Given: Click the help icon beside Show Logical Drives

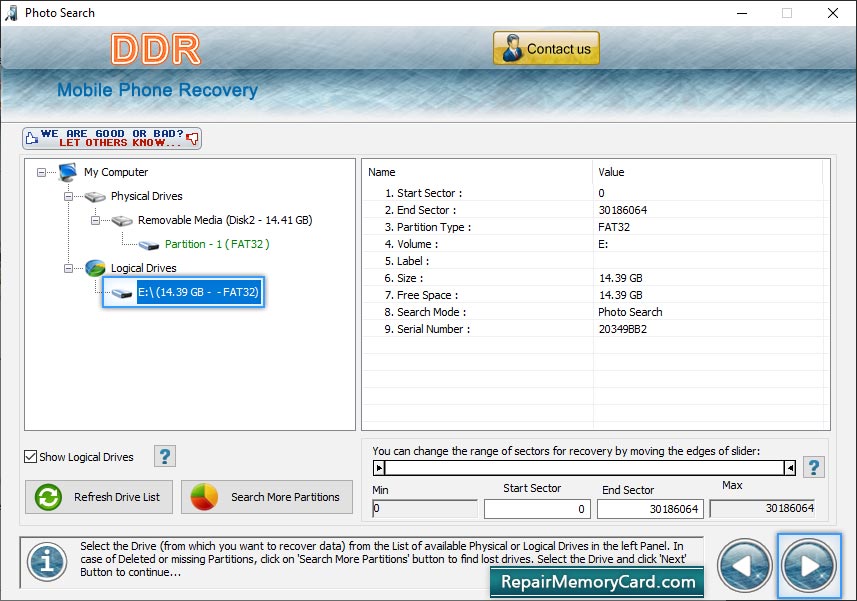Looking at the screenshot, I should [x=165, y=457].
